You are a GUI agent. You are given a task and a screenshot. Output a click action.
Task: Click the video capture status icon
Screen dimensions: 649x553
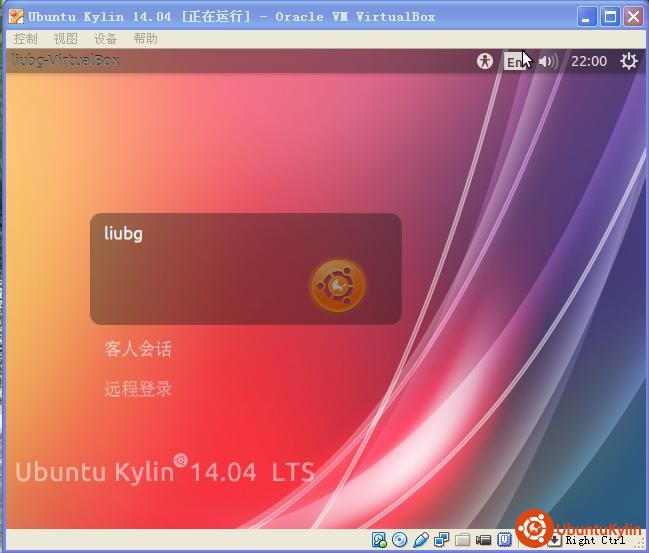(484, 541)
